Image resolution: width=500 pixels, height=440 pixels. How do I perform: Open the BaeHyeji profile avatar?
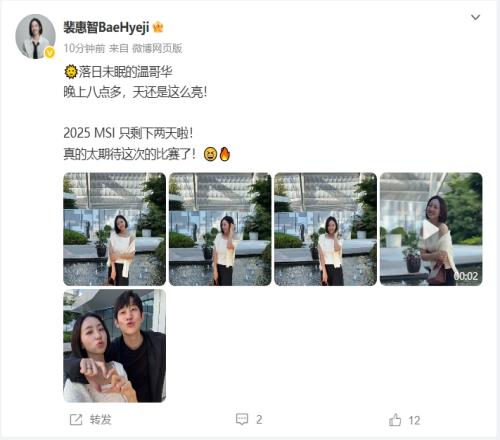35,36
